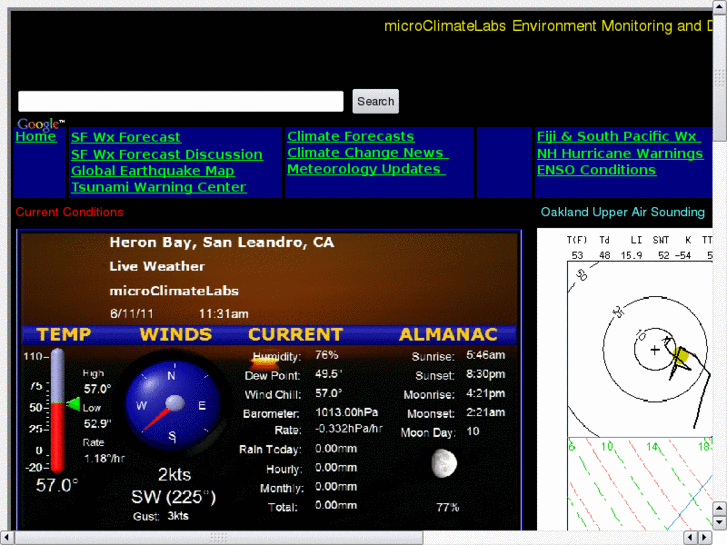Click the Oakland sounding hodograph chart
Screen dimensions: 727x545
click(x=640, y=349)
